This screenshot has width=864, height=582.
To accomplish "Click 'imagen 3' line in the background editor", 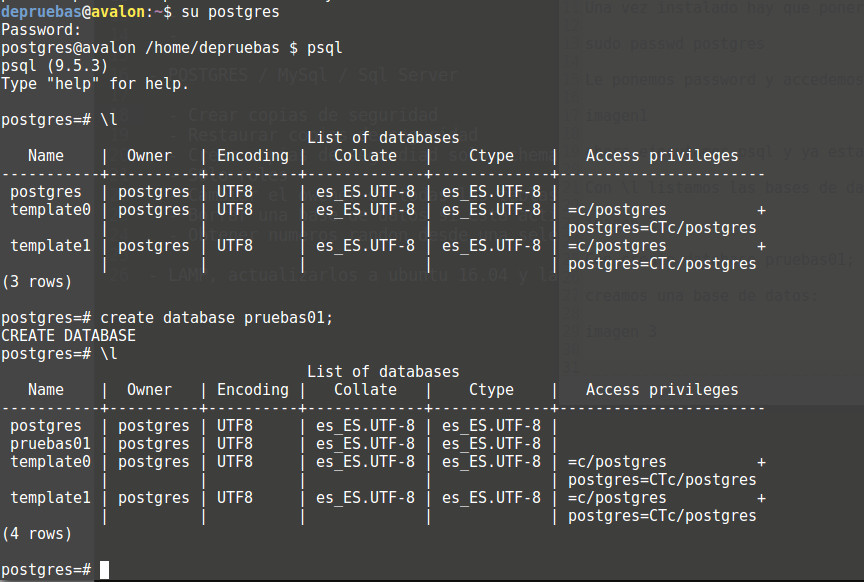I will pos(621,332).
